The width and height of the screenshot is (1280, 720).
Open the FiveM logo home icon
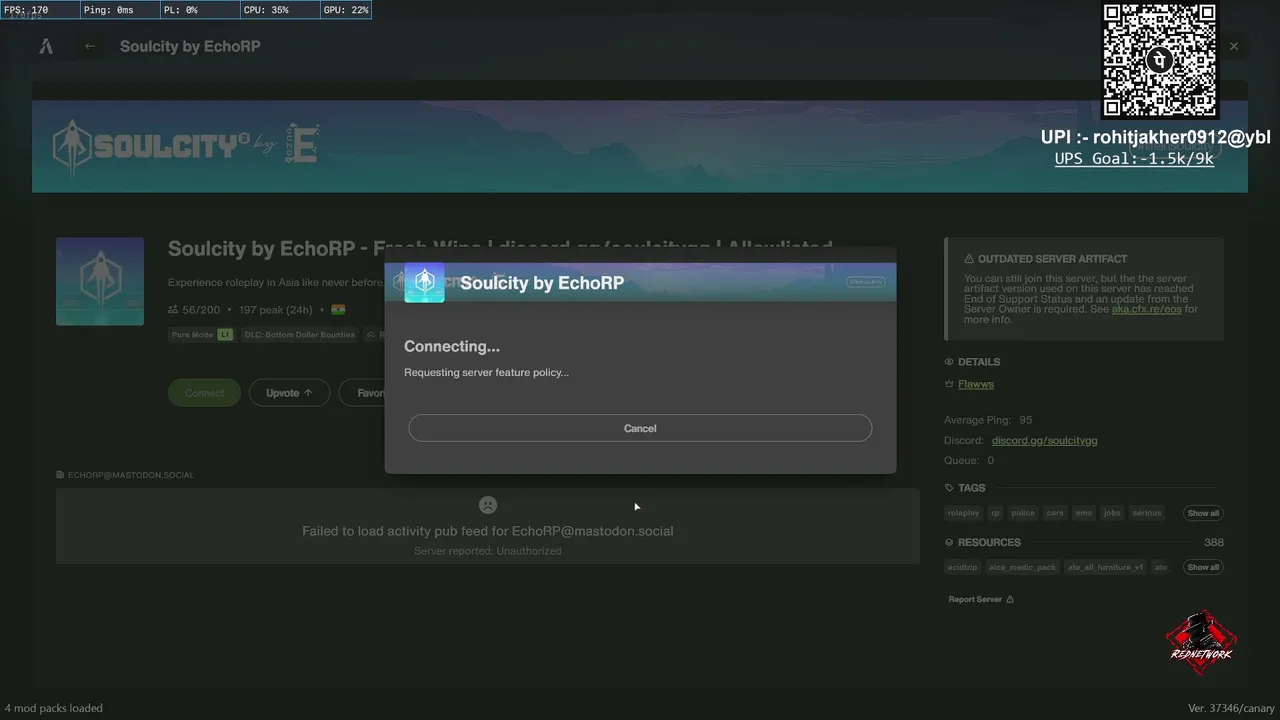(46, 46)
